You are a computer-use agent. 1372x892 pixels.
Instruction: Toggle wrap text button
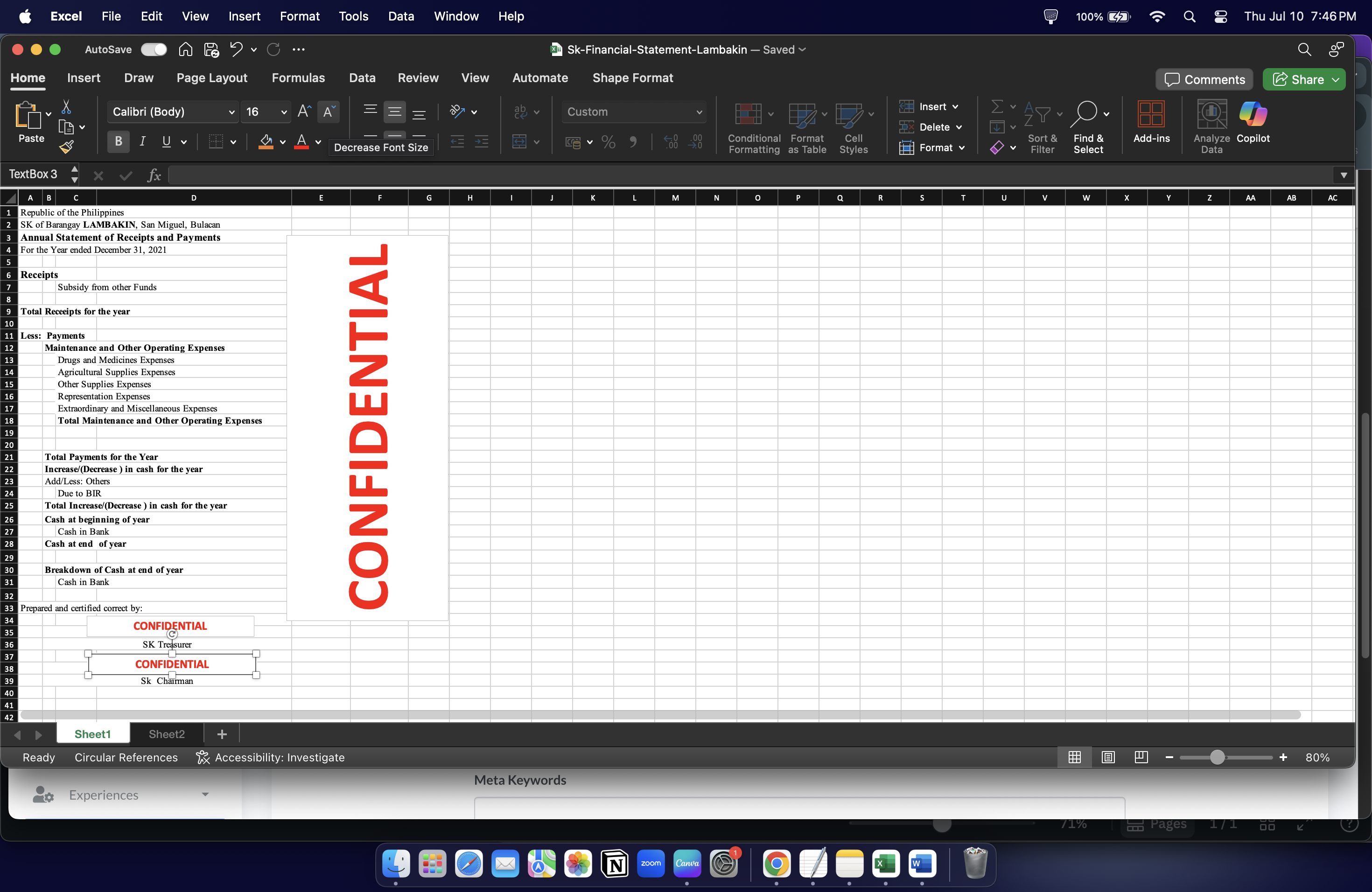pos(520,111)
